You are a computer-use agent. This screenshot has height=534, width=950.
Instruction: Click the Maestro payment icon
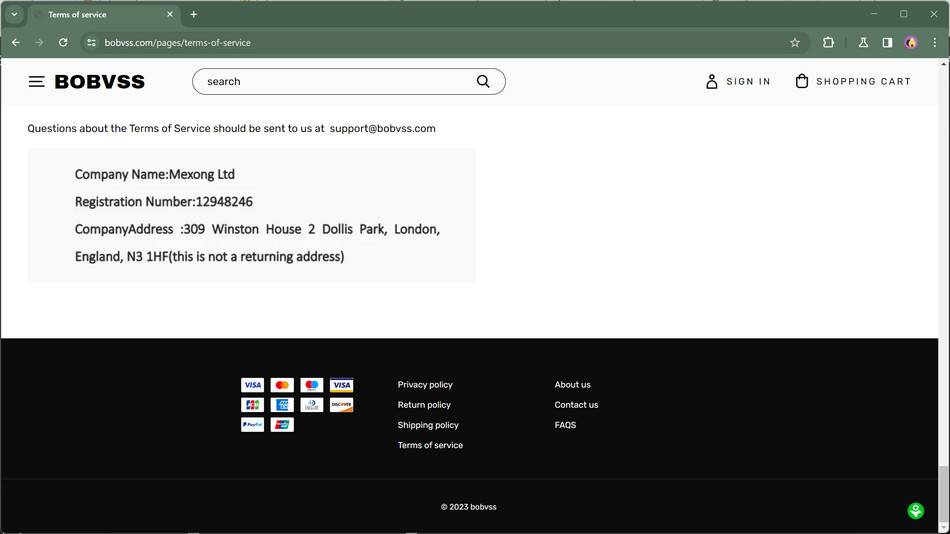311,385
